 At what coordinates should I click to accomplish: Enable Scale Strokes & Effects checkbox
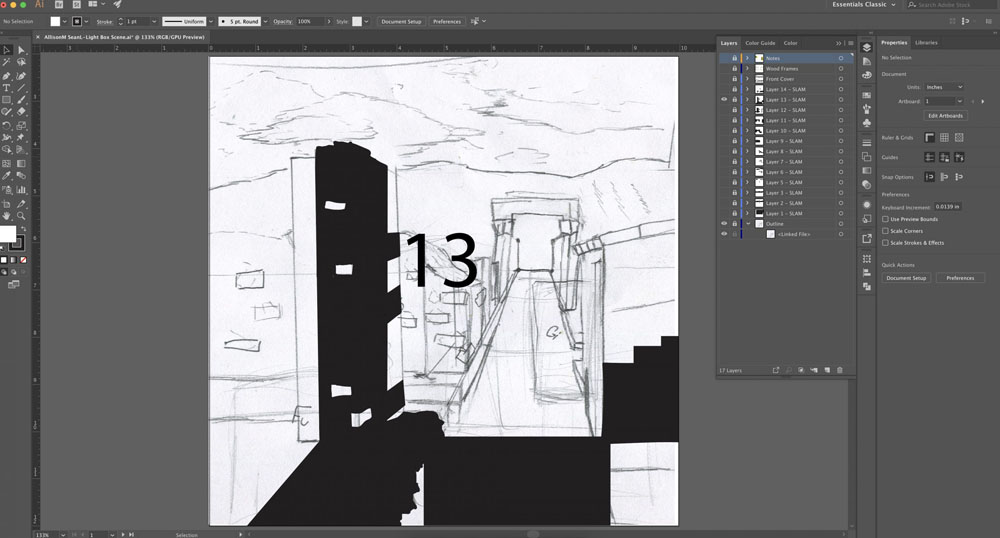[885, 242]
